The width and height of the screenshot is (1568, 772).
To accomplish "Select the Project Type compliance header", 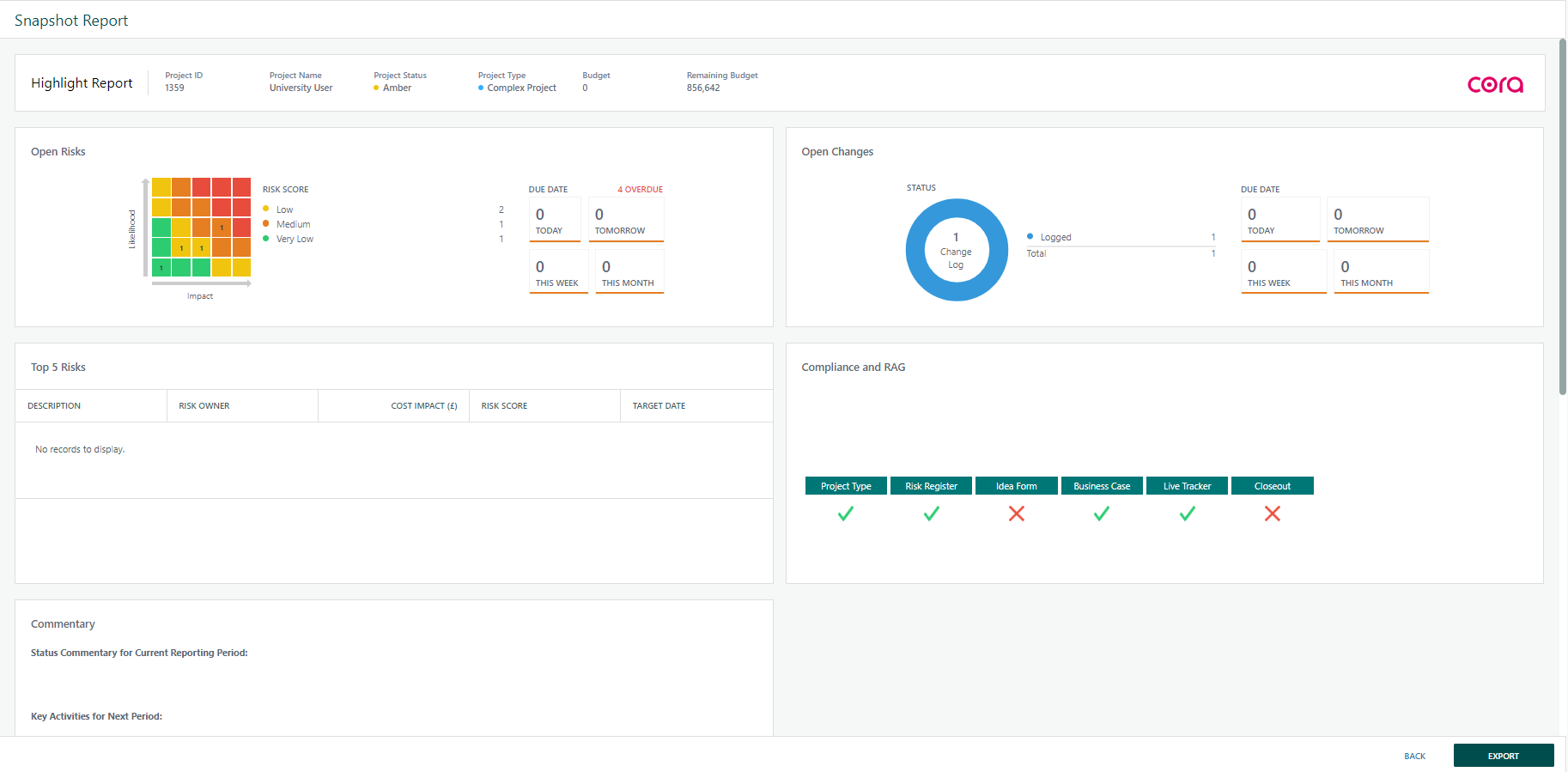I will [846, 486].
